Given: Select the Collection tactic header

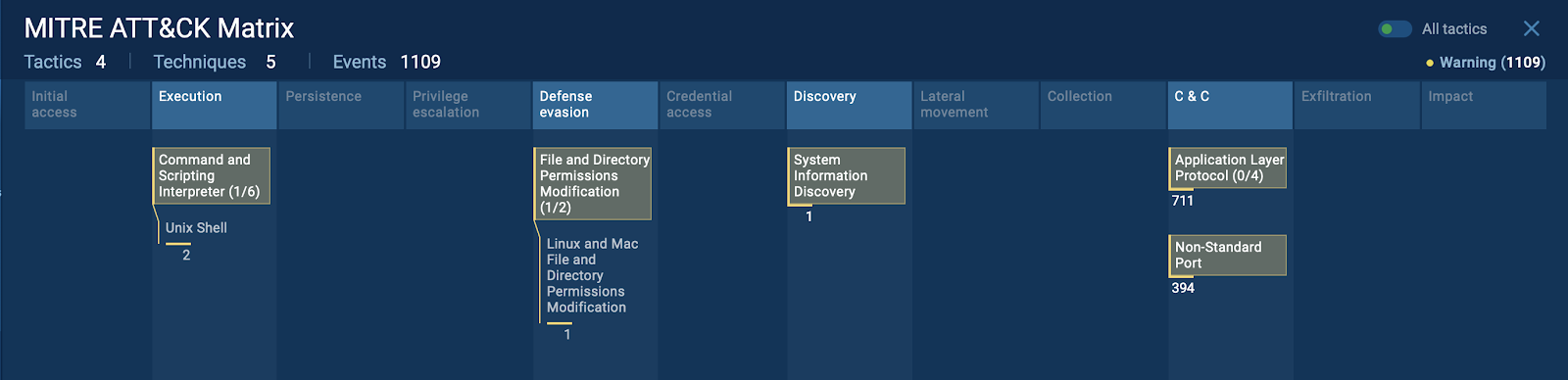Looking at the screenshot, I should pos(1102,105).
